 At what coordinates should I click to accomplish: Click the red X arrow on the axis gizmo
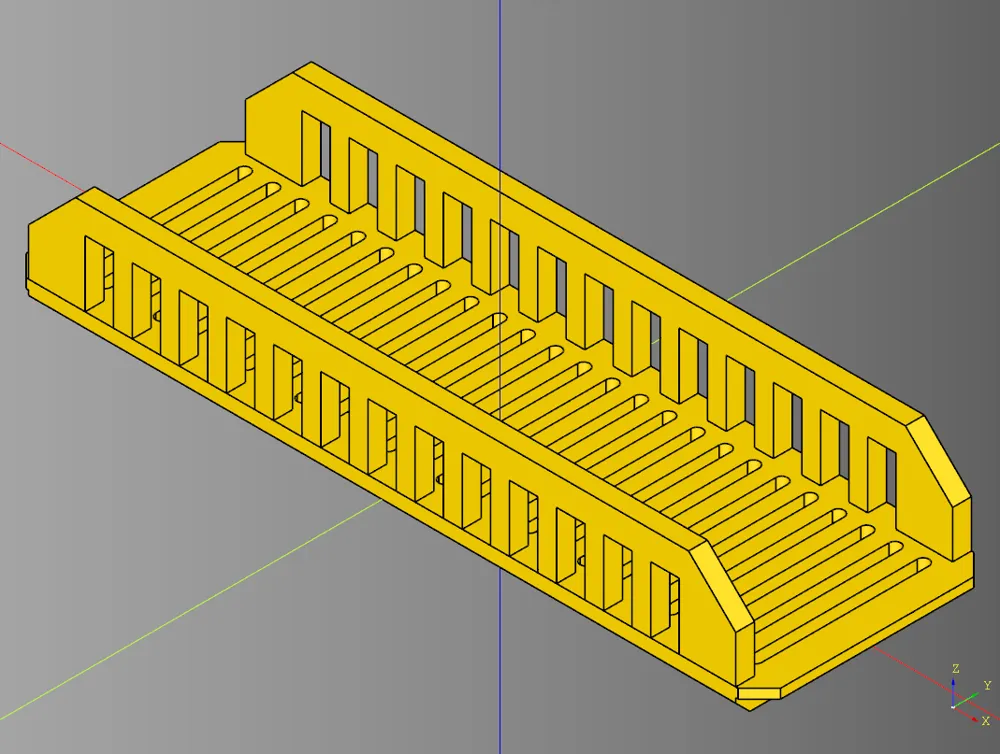tap(974, 719)
